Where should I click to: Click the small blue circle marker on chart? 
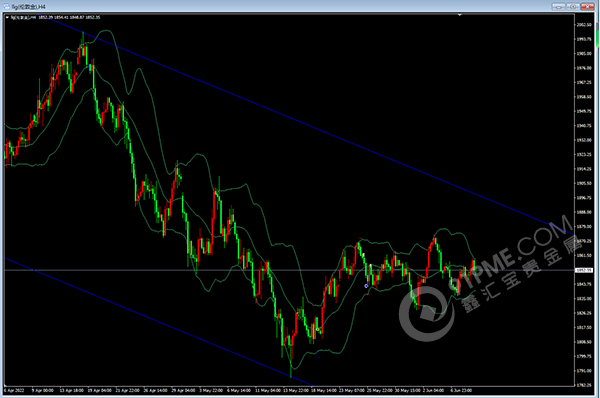366,286
